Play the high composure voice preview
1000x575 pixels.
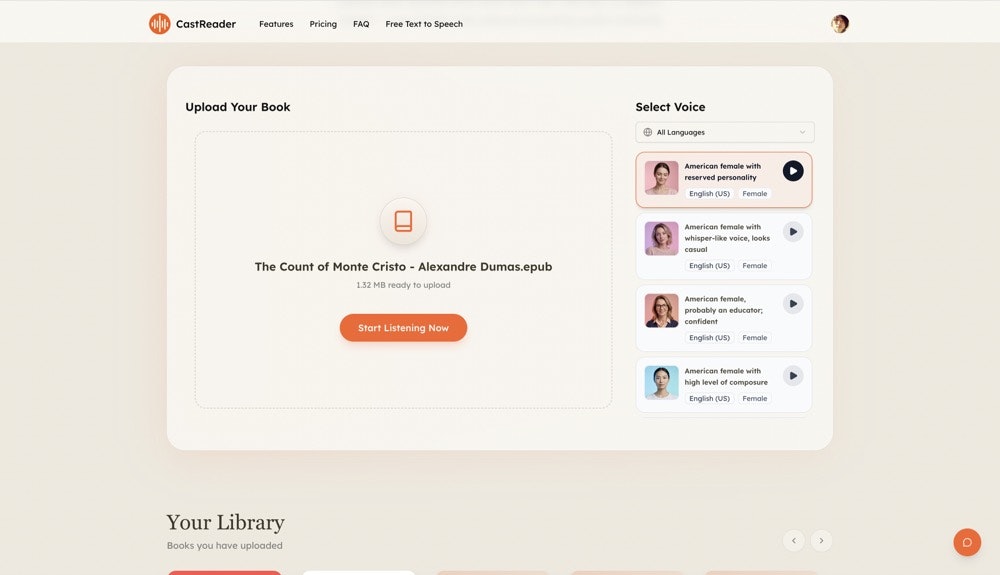click(x=793, y=375)
